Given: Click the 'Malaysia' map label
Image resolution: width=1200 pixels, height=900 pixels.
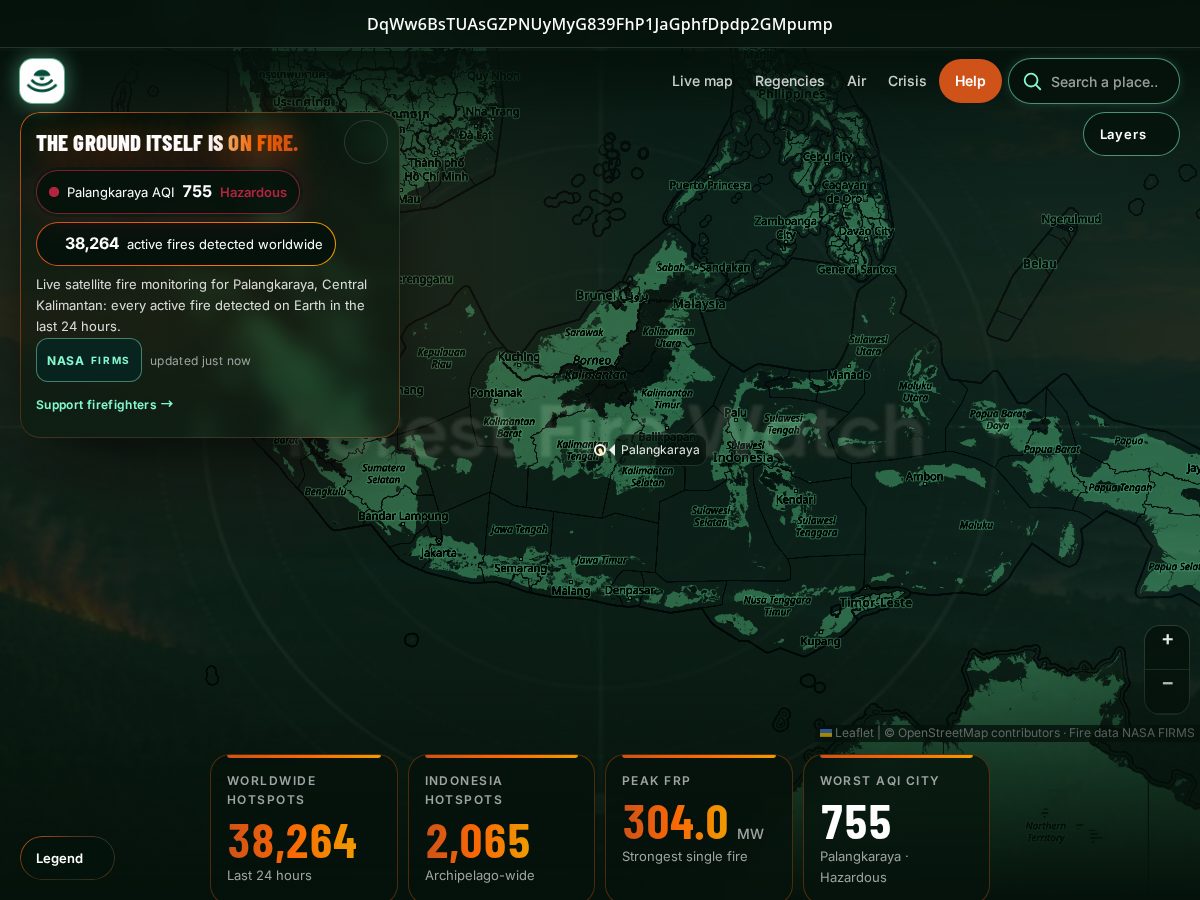Looking at the screenshot, I should pos(699,303).
